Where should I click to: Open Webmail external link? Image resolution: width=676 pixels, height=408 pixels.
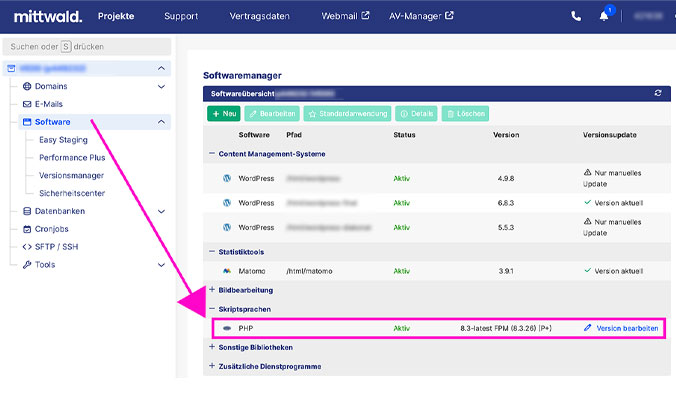(345, 16)
